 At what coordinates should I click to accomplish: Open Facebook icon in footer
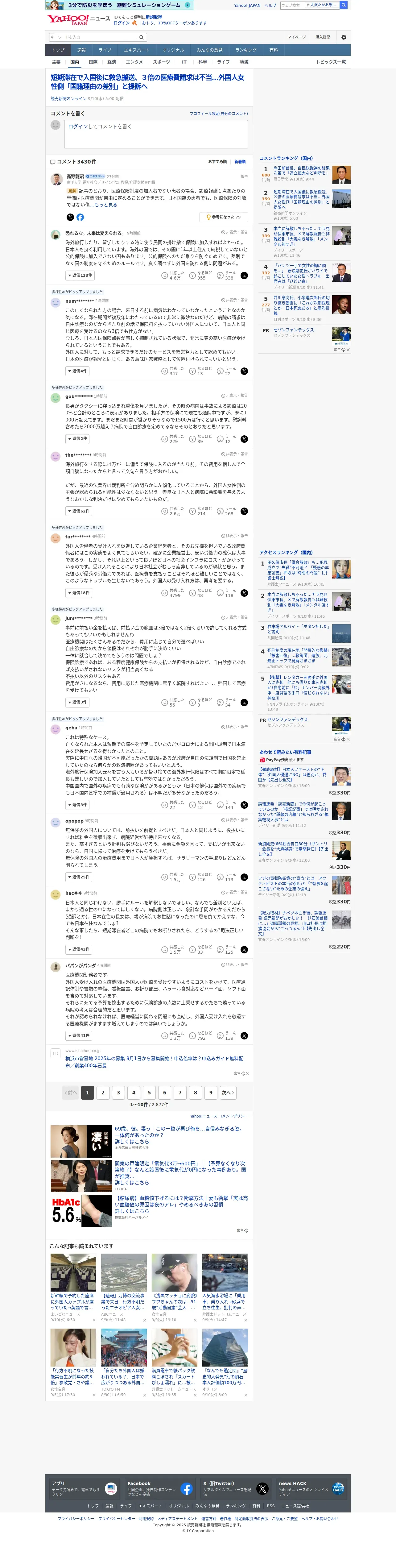[x=187, y=1489]
